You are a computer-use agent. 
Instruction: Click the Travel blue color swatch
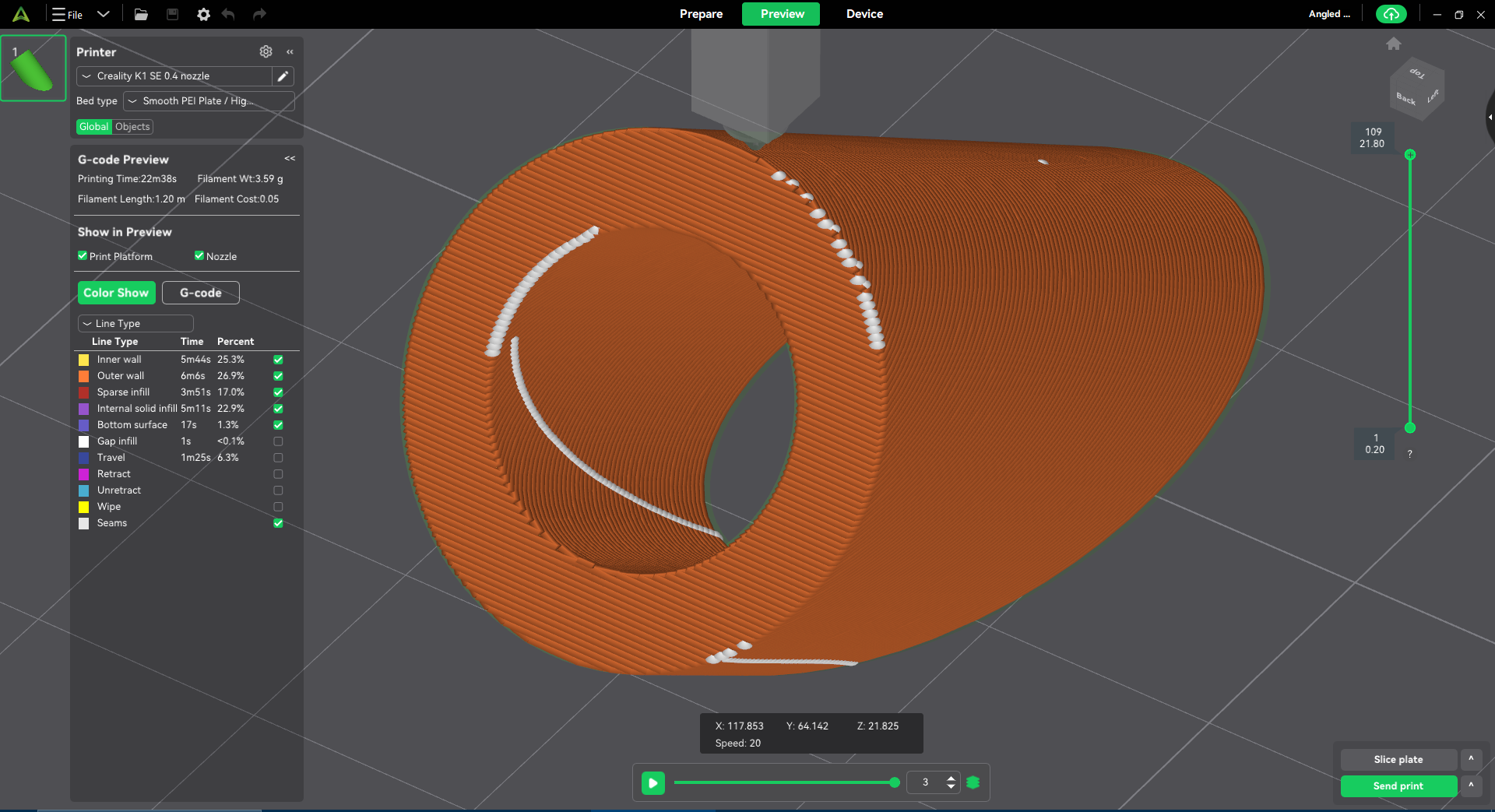click(83, 458)
